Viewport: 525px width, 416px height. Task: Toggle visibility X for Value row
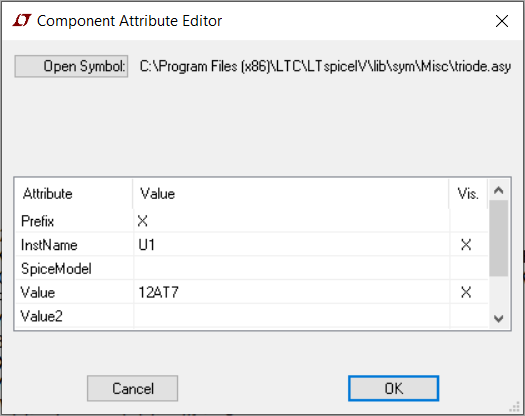pyautogui.click(x=468, y=292)
